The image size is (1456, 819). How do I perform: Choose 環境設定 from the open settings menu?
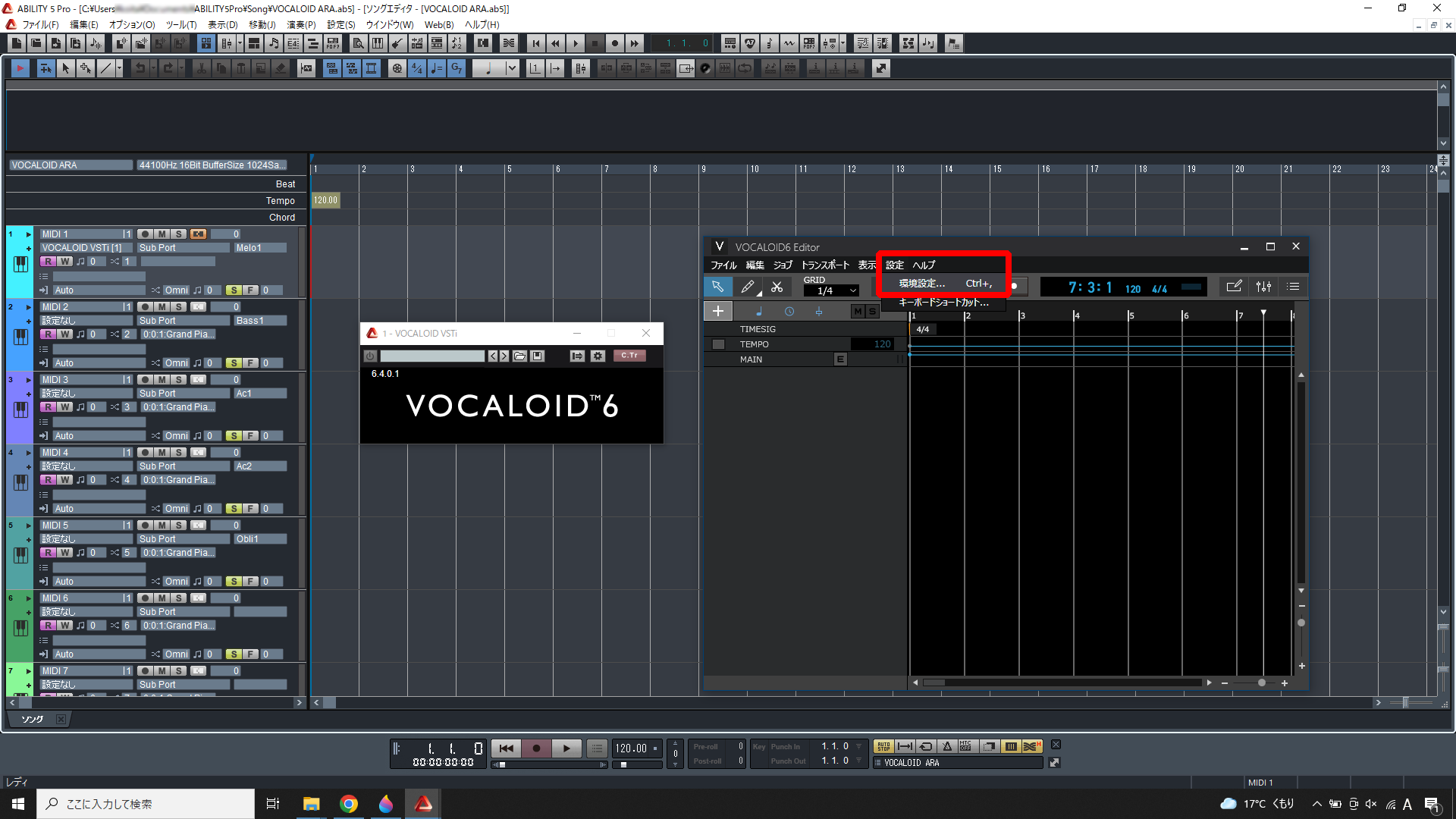920,283
